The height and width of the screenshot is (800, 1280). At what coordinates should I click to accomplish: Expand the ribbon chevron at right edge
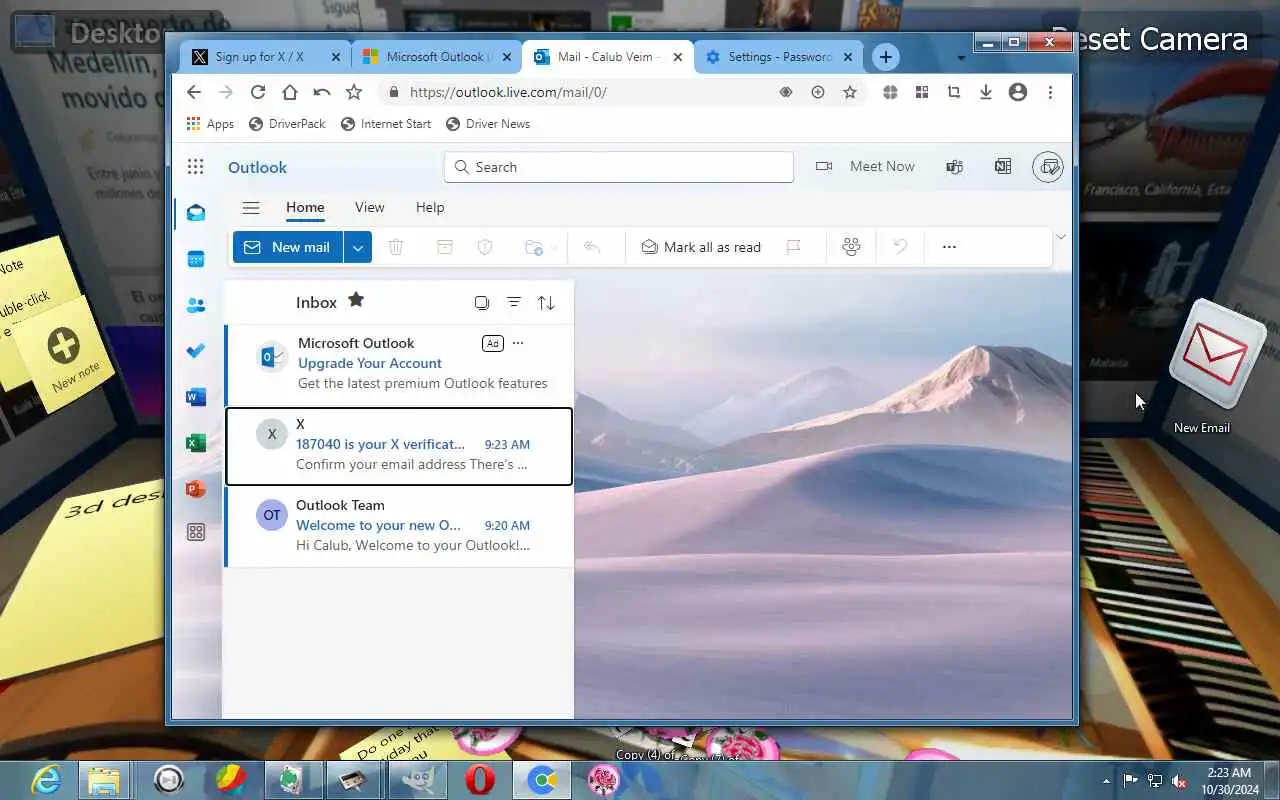[1061, 237]
